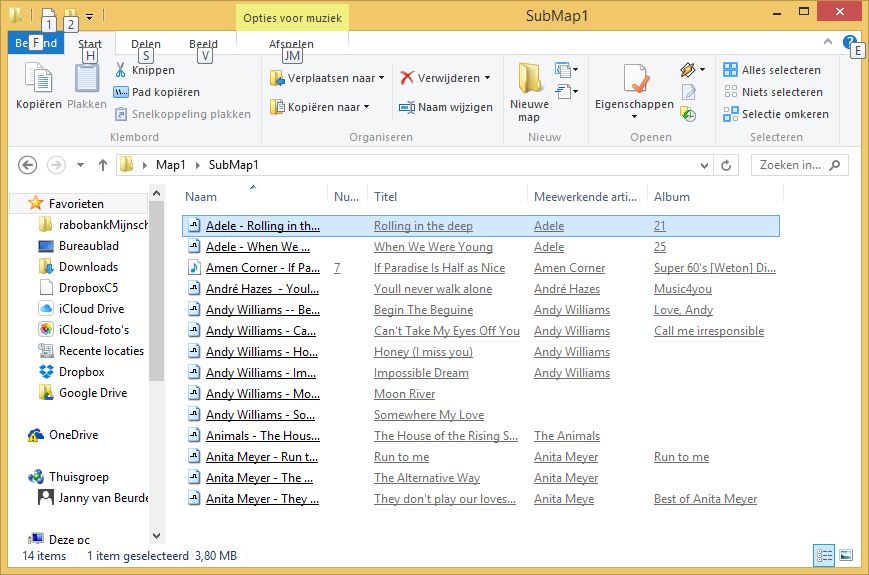This screenshot has height=575, width=869.
Task: Click the Knippen scissors icon
Action: coord(120,70)
